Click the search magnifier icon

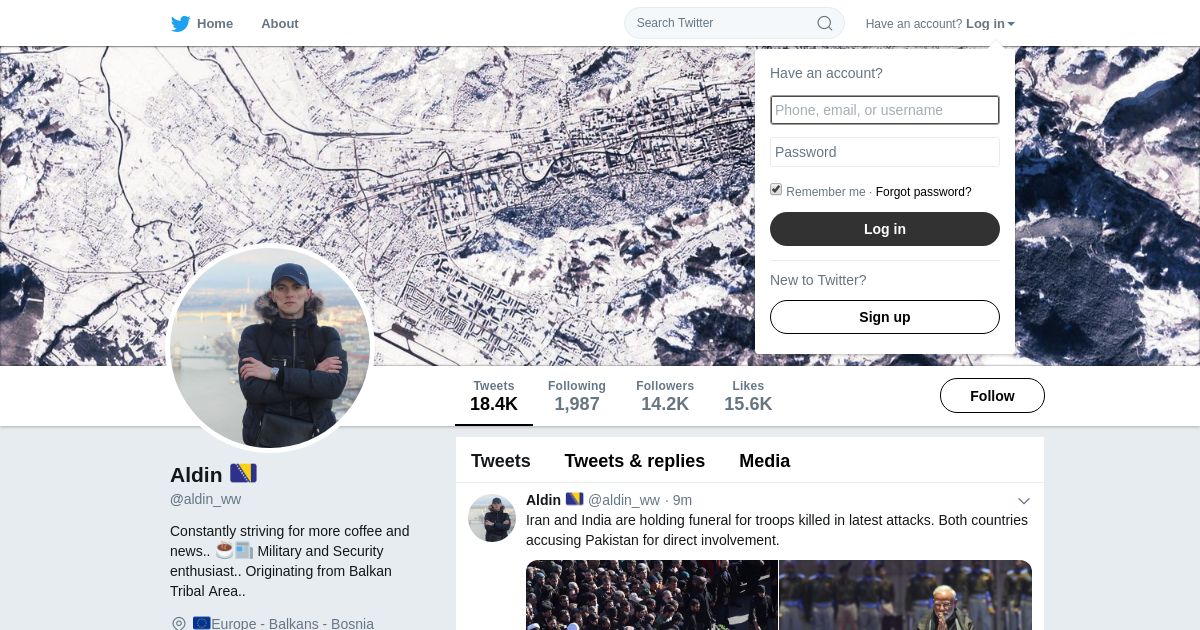[x=825, y=23]
